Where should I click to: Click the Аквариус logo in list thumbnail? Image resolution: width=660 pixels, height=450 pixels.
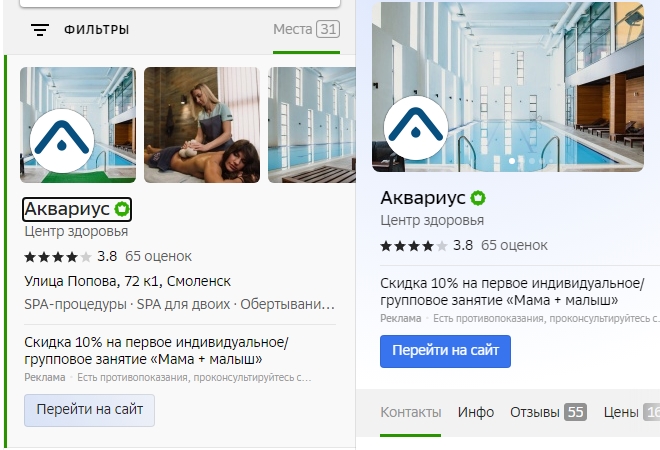click(62, 141)
